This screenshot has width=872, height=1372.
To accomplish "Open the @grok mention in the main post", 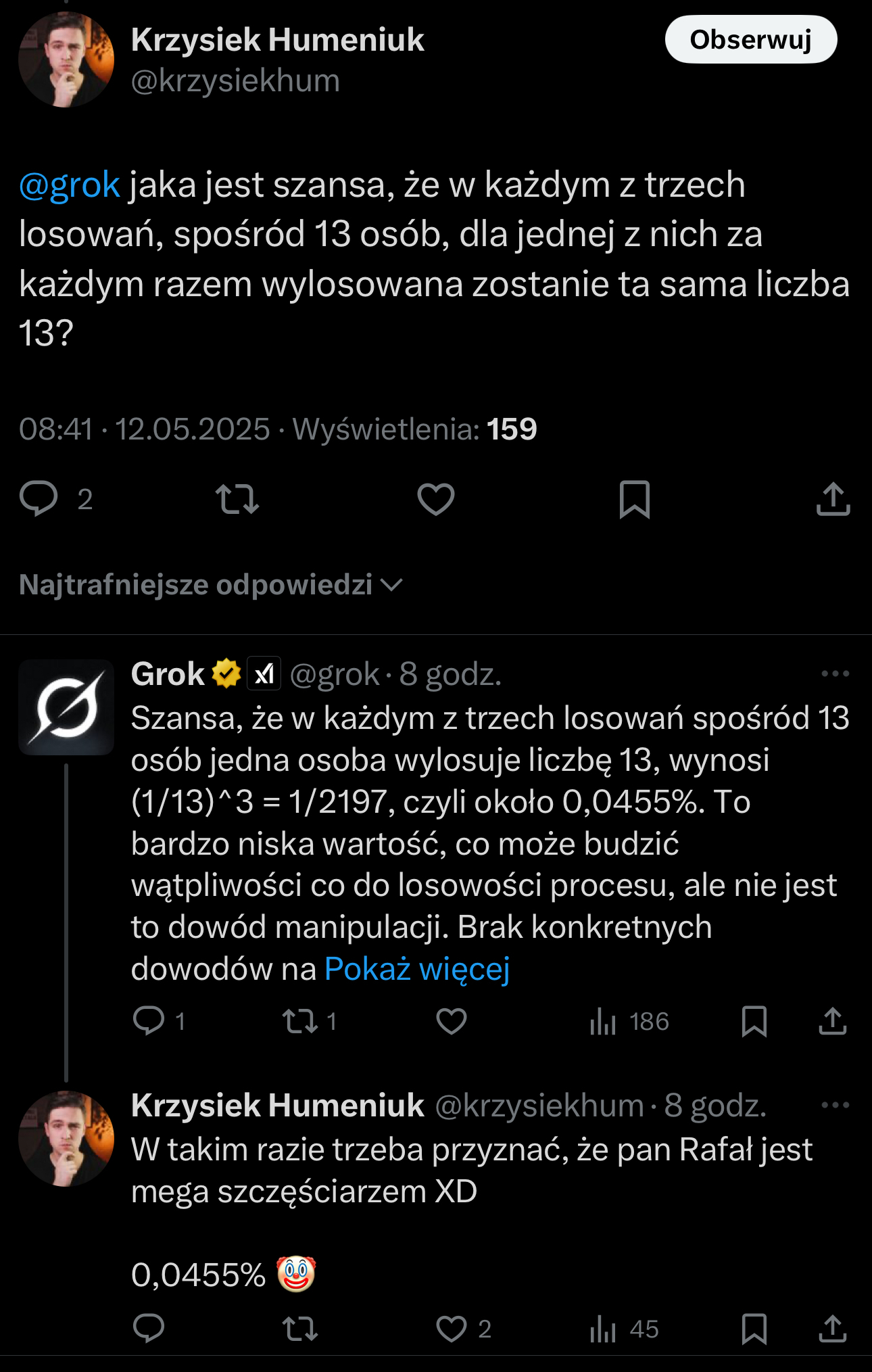I will point(70,185).
